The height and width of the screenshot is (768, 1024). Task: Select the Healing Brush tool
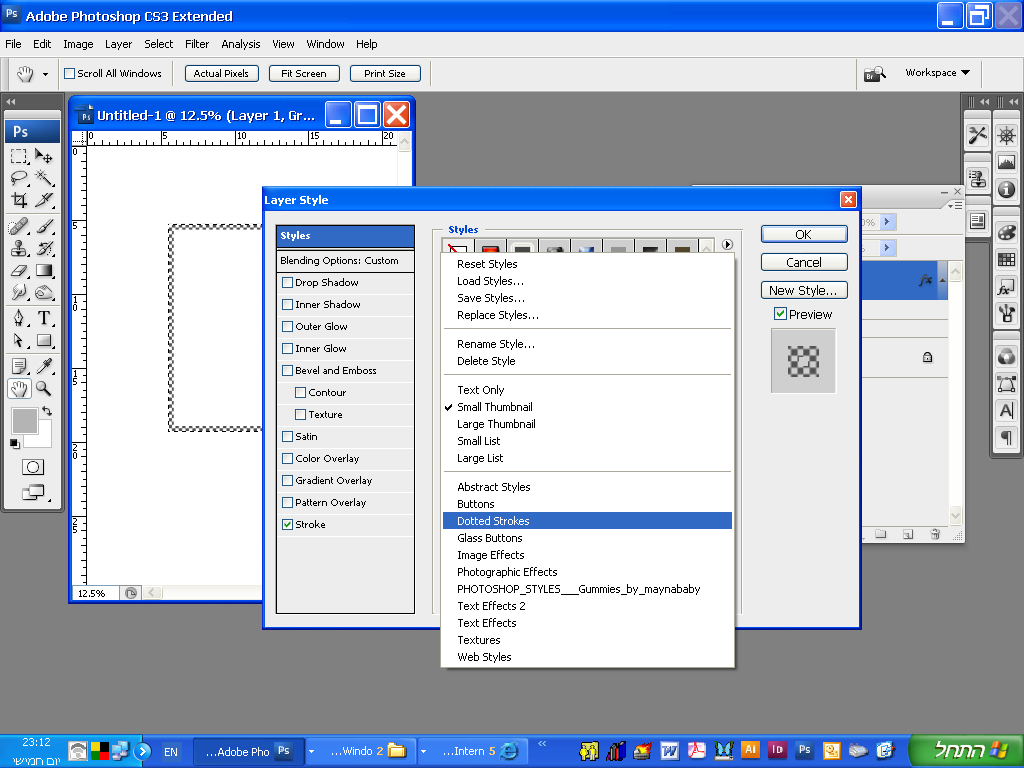18,227
